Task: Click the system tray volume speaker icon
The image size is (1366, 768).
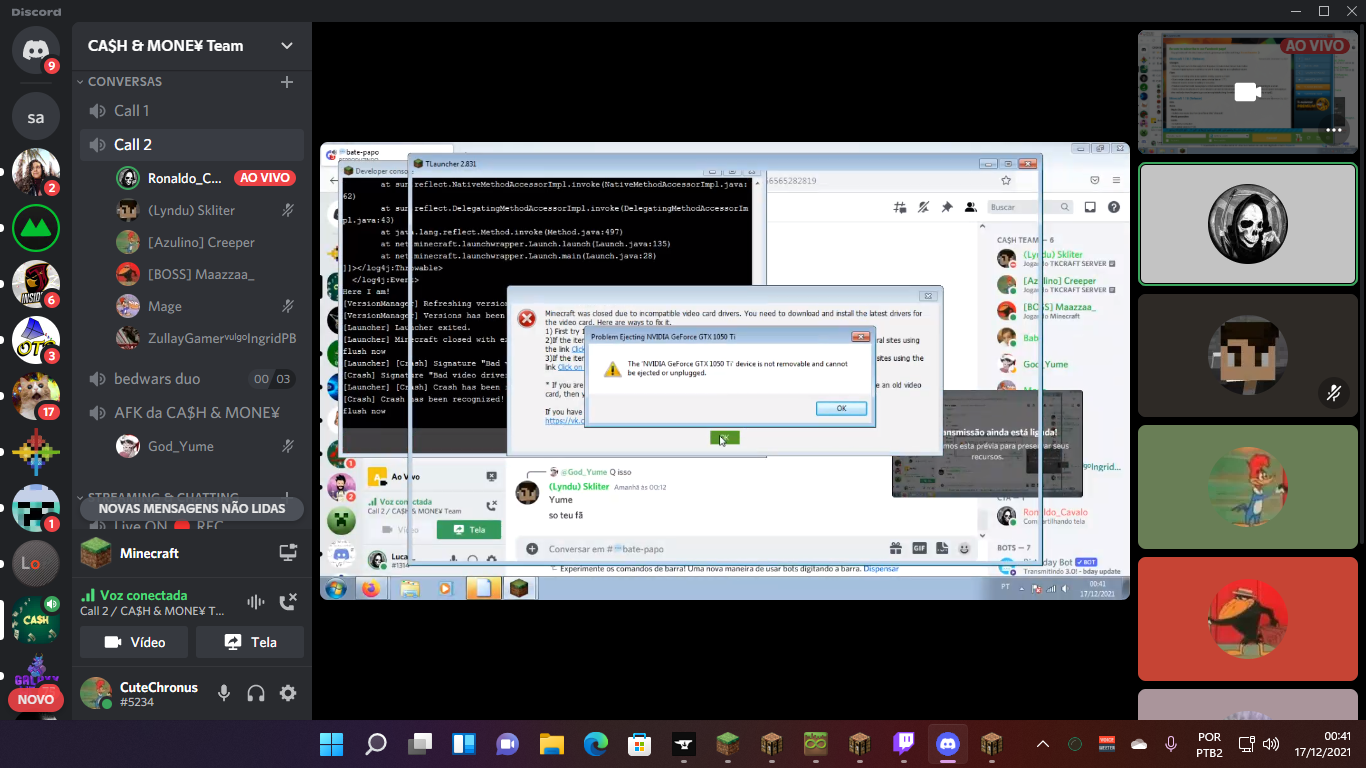Action: pos(1271,744)
